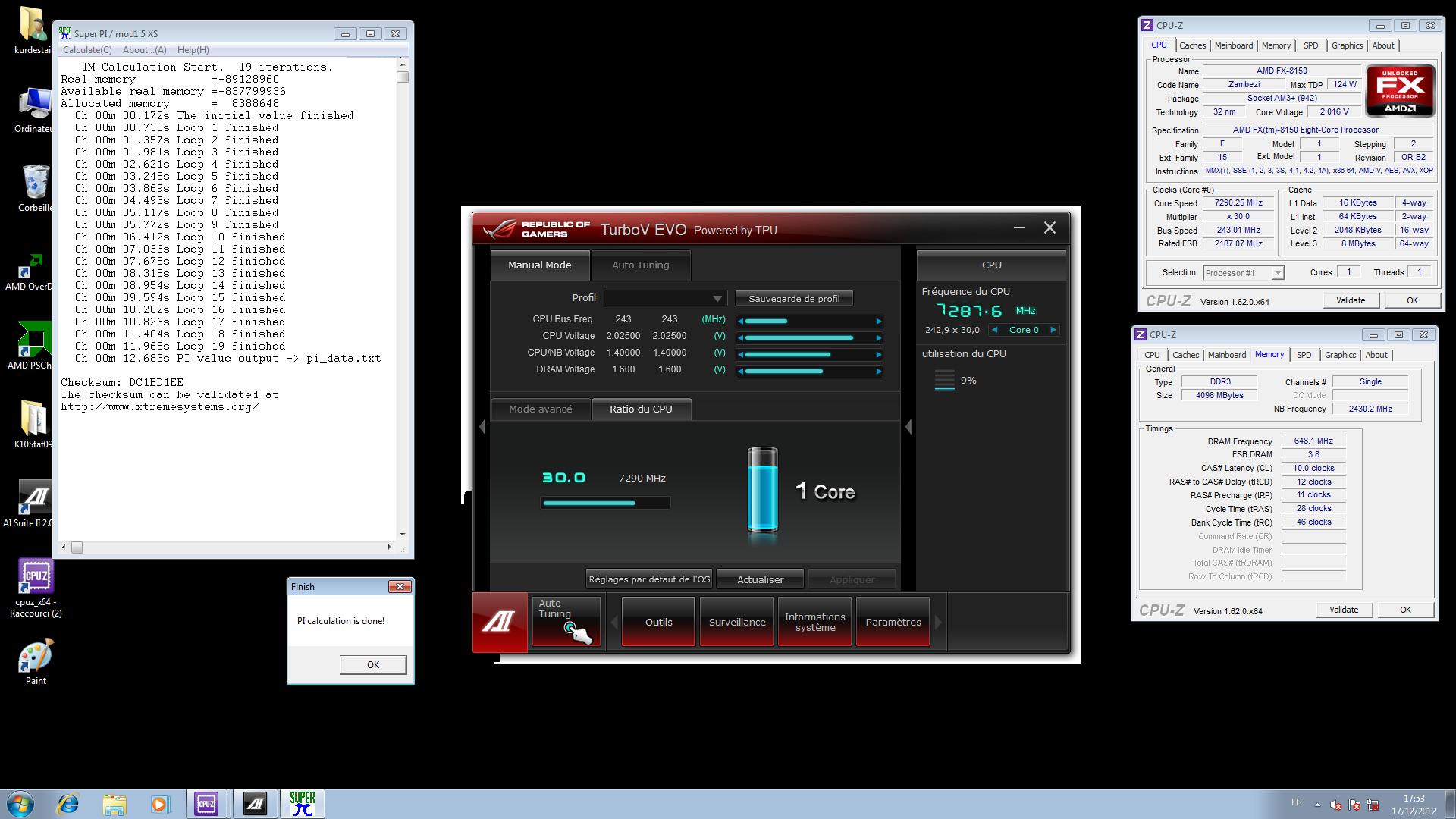The width and height of the screenshot is (1456, 819).
Task: Open the AI Suite II logo button in TurboV EVO
Action: (x=500, y=622)
